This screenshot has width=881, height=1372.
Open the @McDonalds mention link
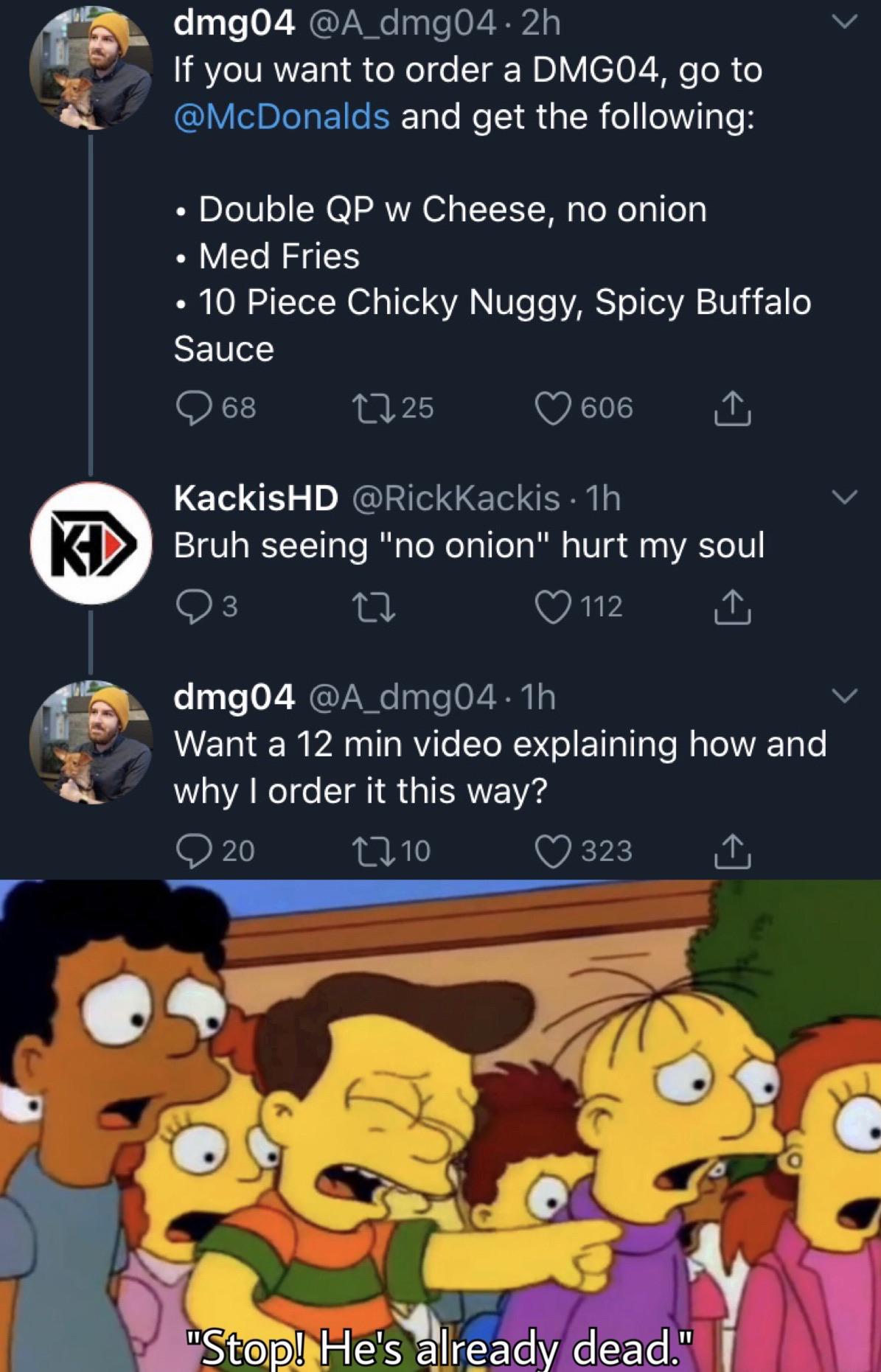pyautogui.click(x=281, y=116)
